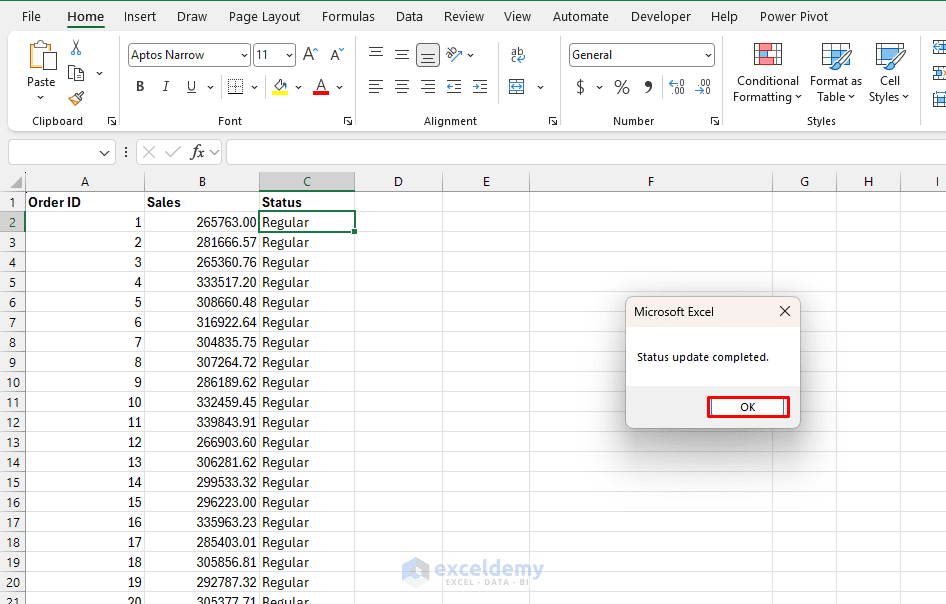Click OK in the message box
The height and width of the screenshot is (604, 946).
tap(748, 407)
